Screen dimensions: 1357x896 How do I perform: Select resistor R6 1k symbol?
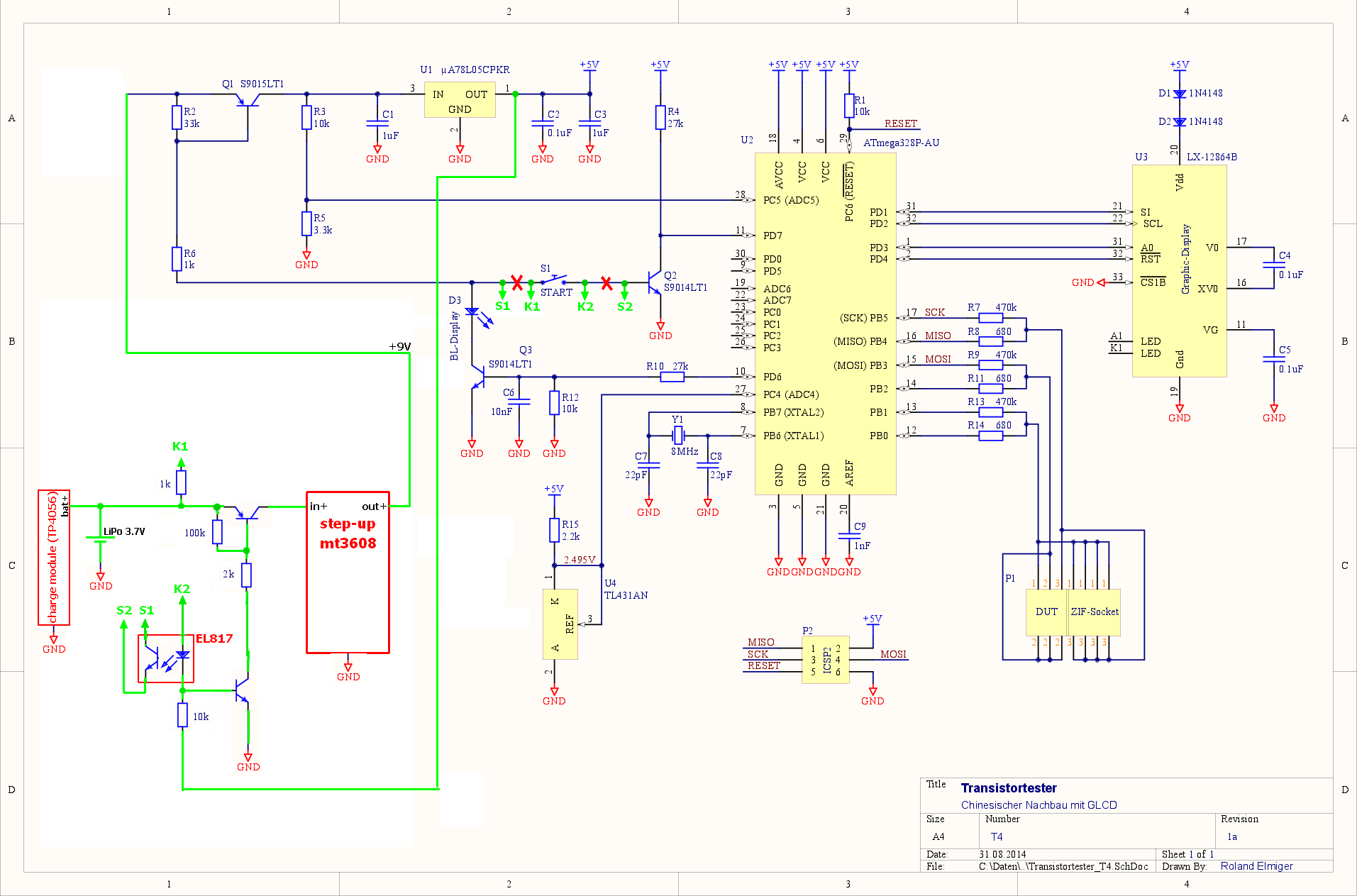[177, 259]
